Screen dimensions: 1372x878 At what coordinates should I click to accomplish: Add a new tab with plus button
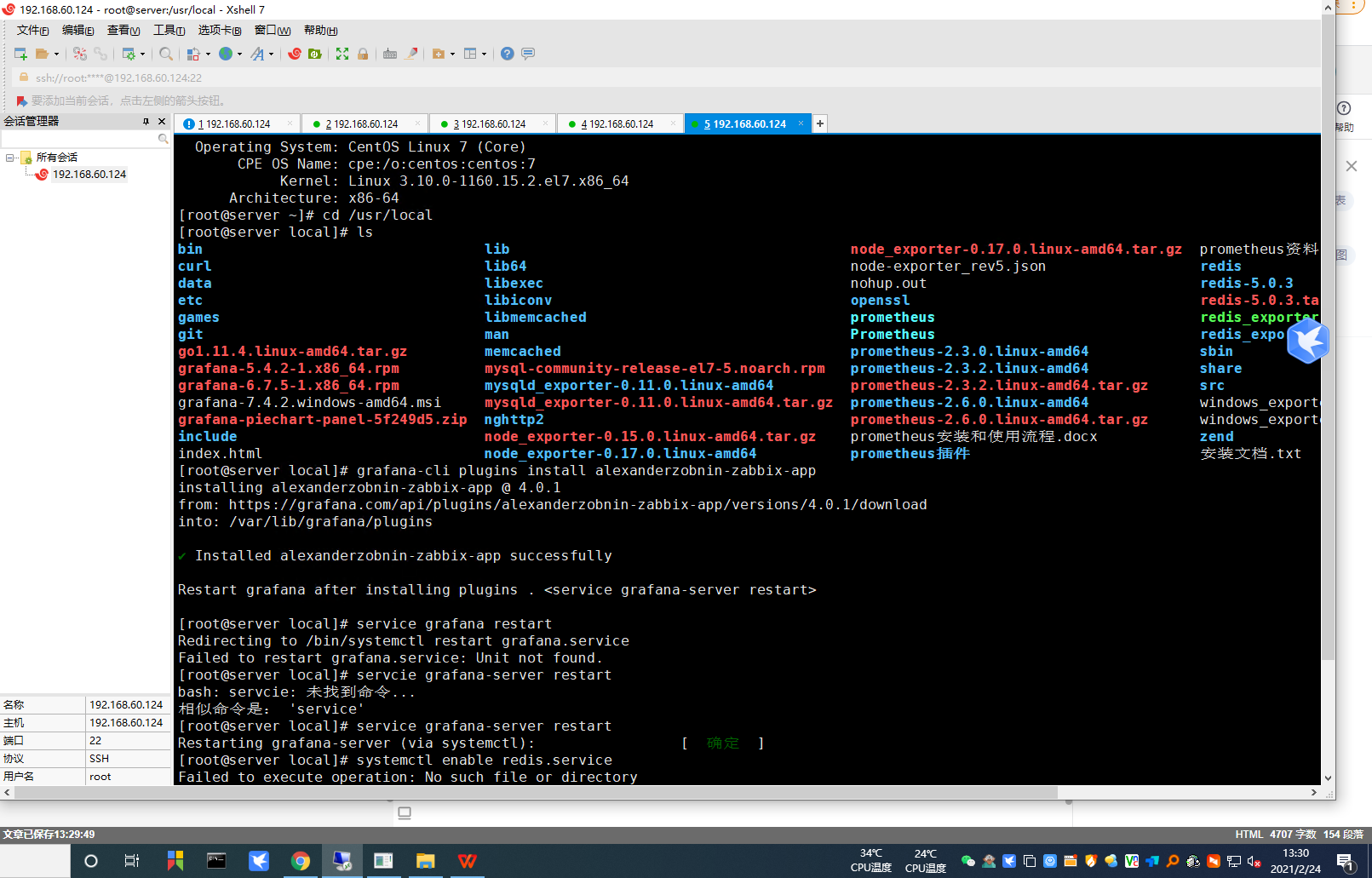point(820,123)
